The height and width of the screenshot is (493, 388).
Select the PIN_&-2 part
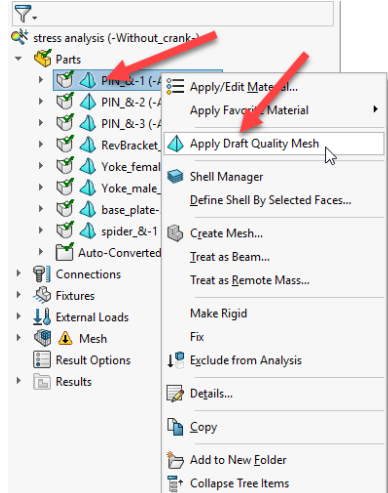(132, 102)
